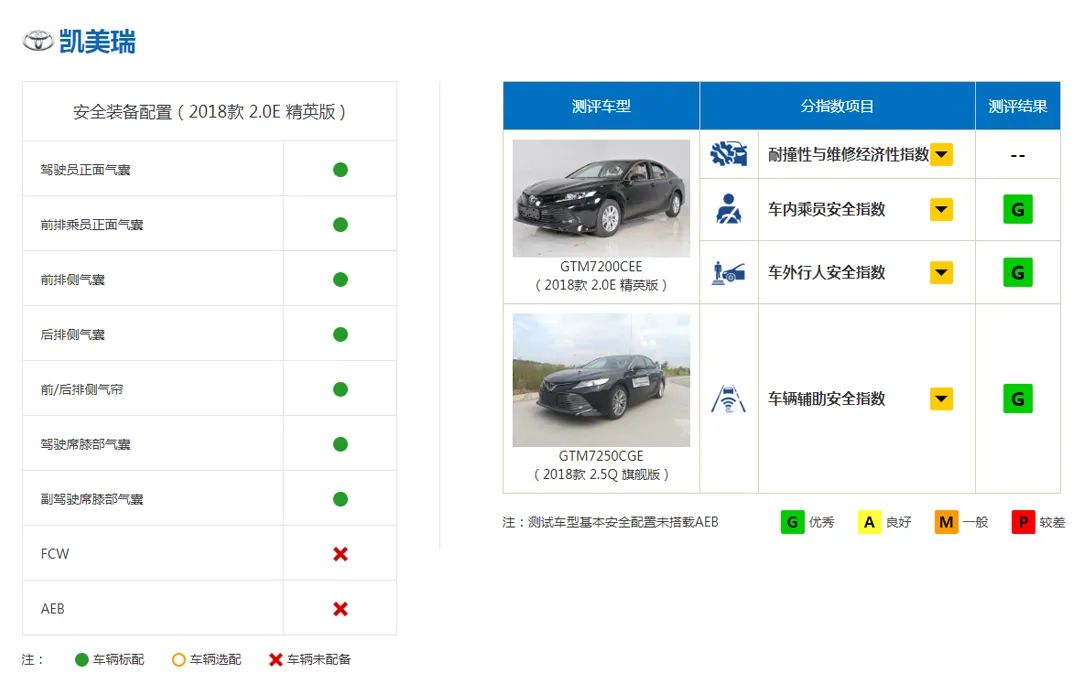Viewport: 1080px width, 700px height.
Task: Click the note 测试车型基本安全配置未搭载AEB
Action: coord(623,522)
